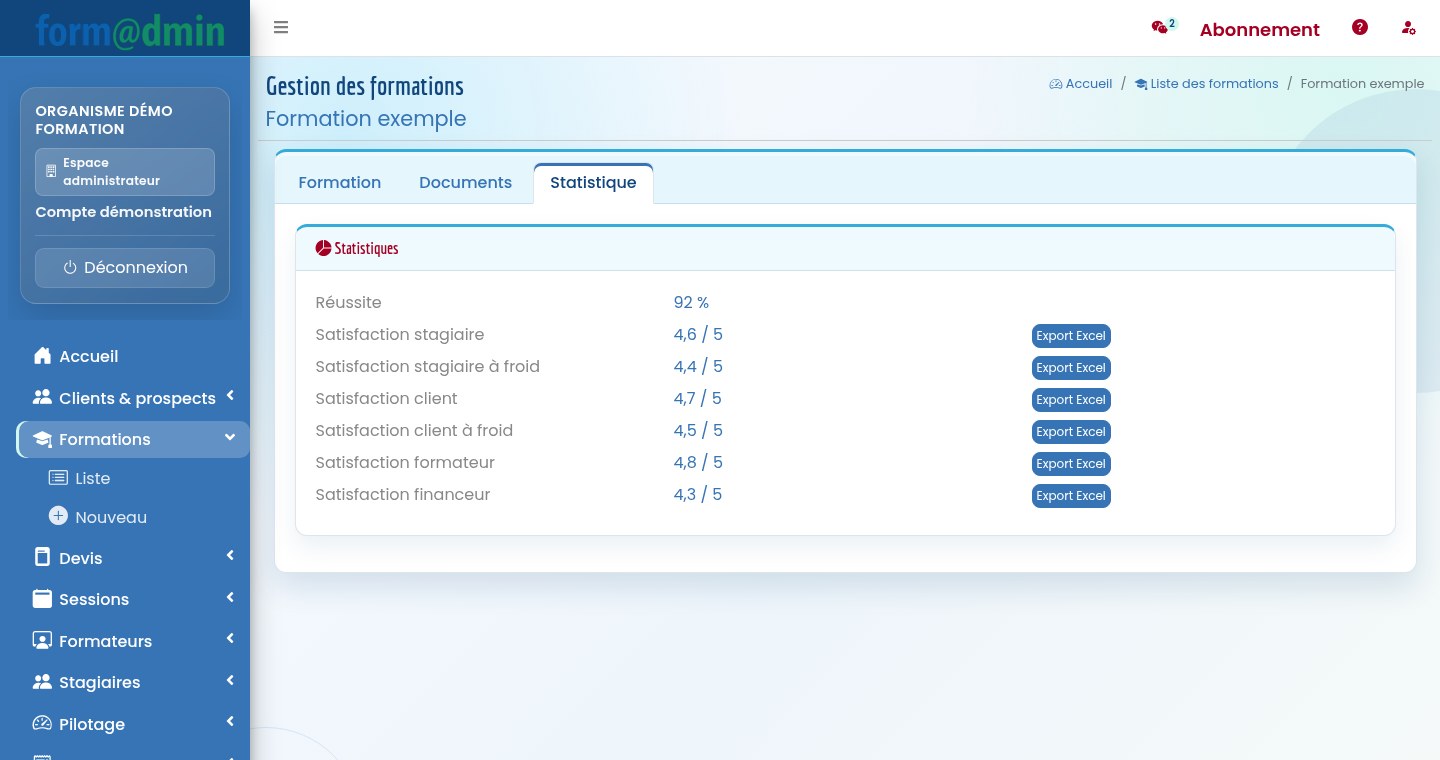1440x760 pixels.
Task: Click the Satisfaction client à froid score 4,5 / 5
Action: [x=698, y=431]
